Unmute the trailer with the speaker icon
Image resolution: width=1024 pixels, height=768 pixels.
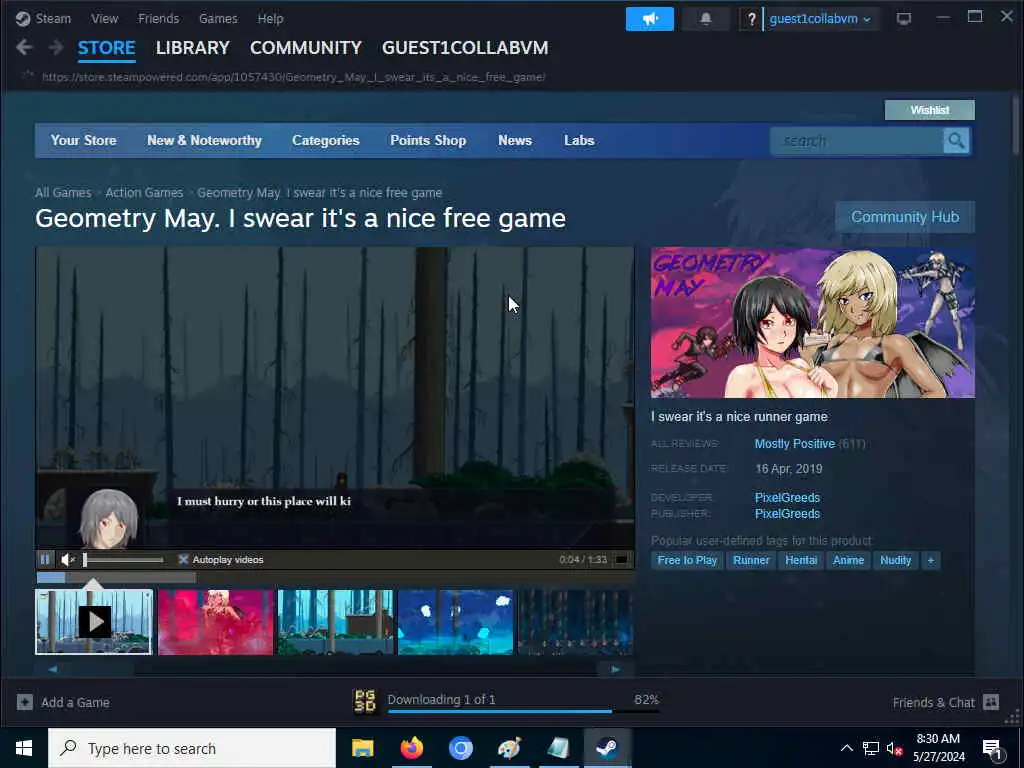(x=68, y=559)
